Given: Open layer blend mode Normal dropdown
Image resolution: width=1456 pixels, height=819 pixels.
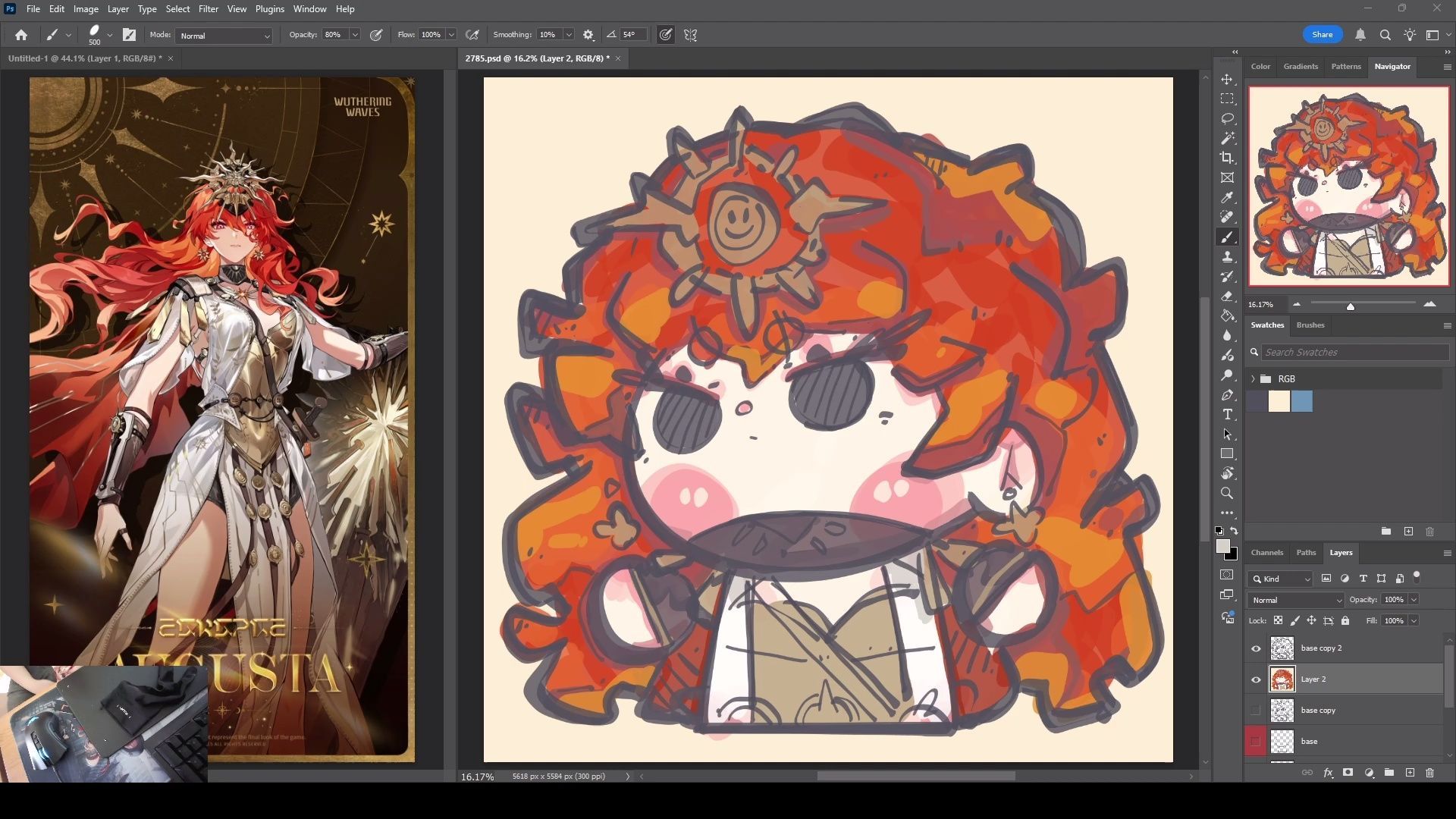Looking at the screenshot, I should tap(1296, 600).
